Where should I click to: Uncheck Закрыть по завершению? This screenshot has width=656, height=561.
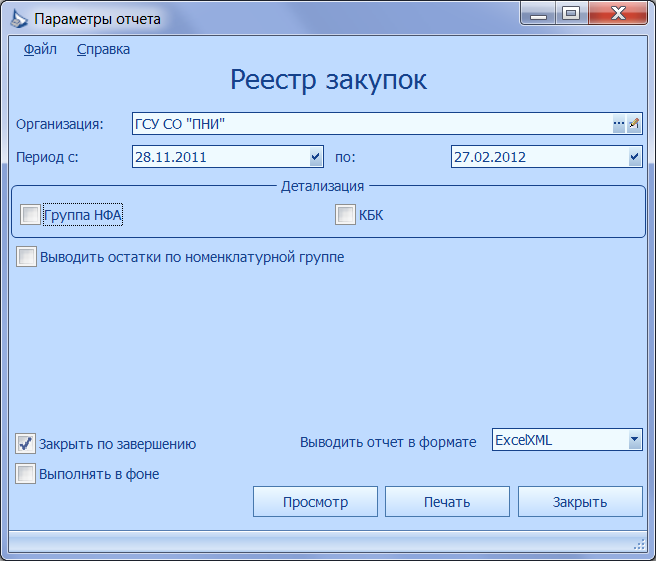point(26,443)
